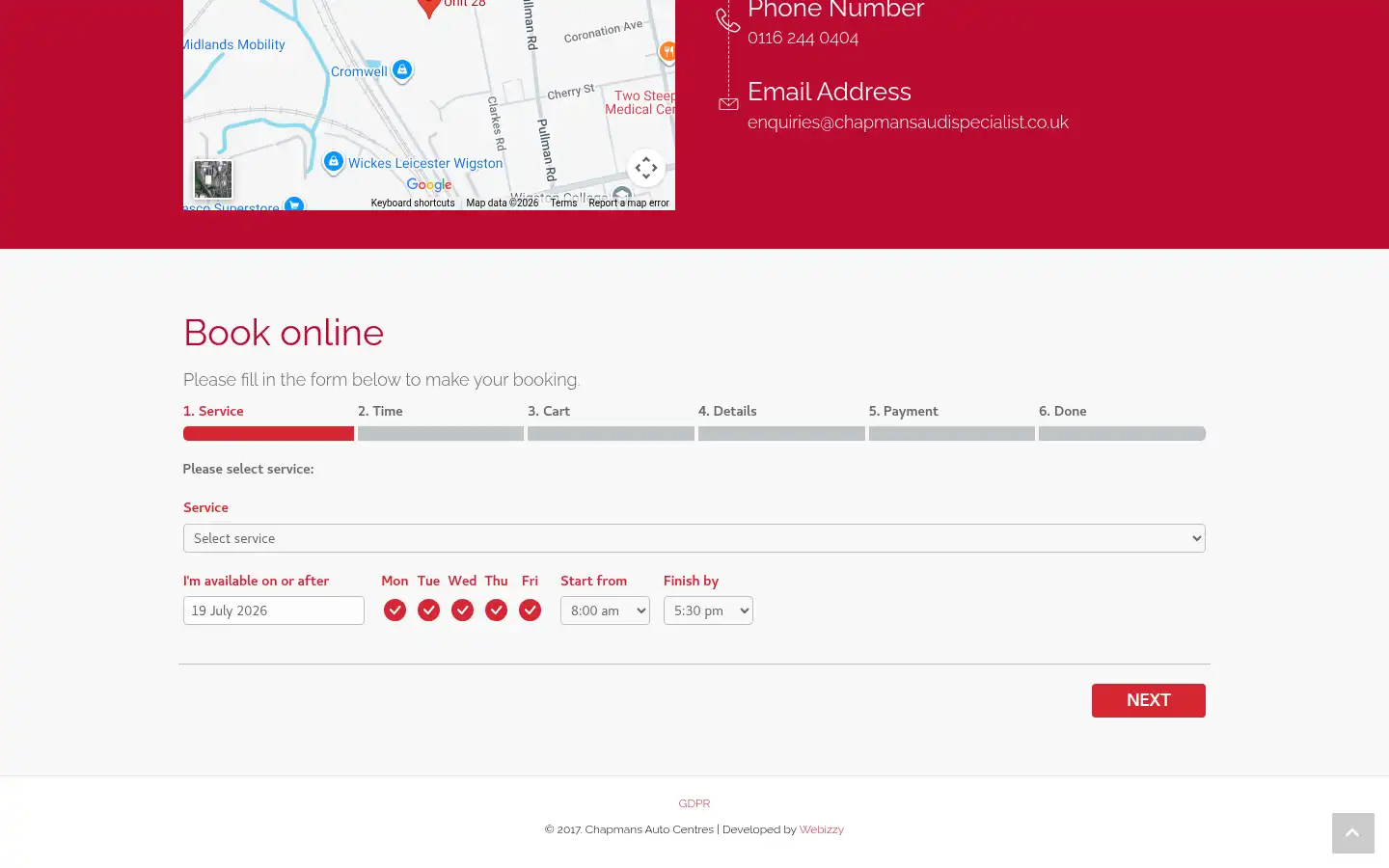1389x868 pixels.
Task: Click the Midlands Mobility map label
Action: [234, 44]
